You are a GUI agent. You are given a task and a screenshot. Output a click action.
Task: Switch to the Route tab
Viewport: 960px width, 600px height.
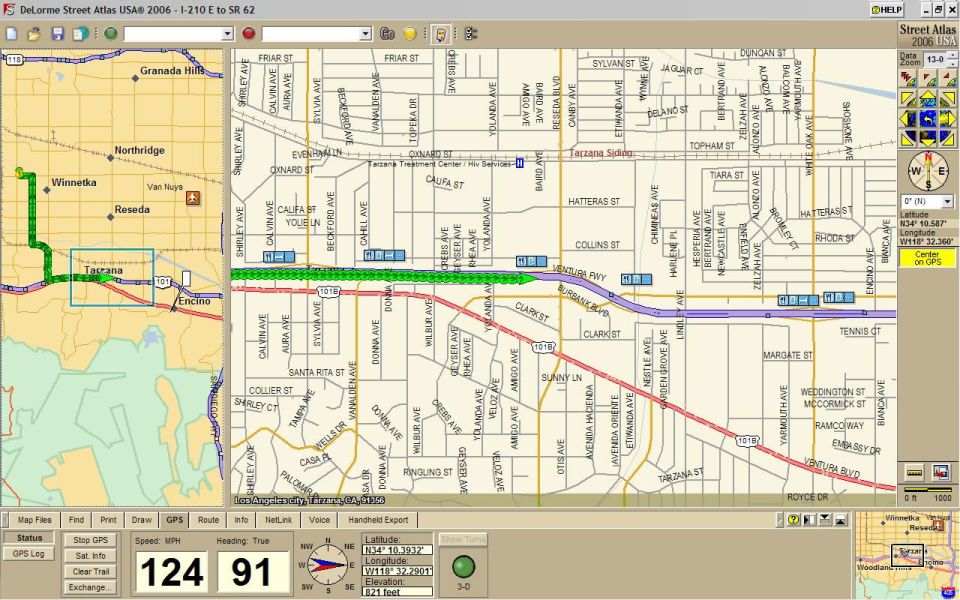coord(208,520)
